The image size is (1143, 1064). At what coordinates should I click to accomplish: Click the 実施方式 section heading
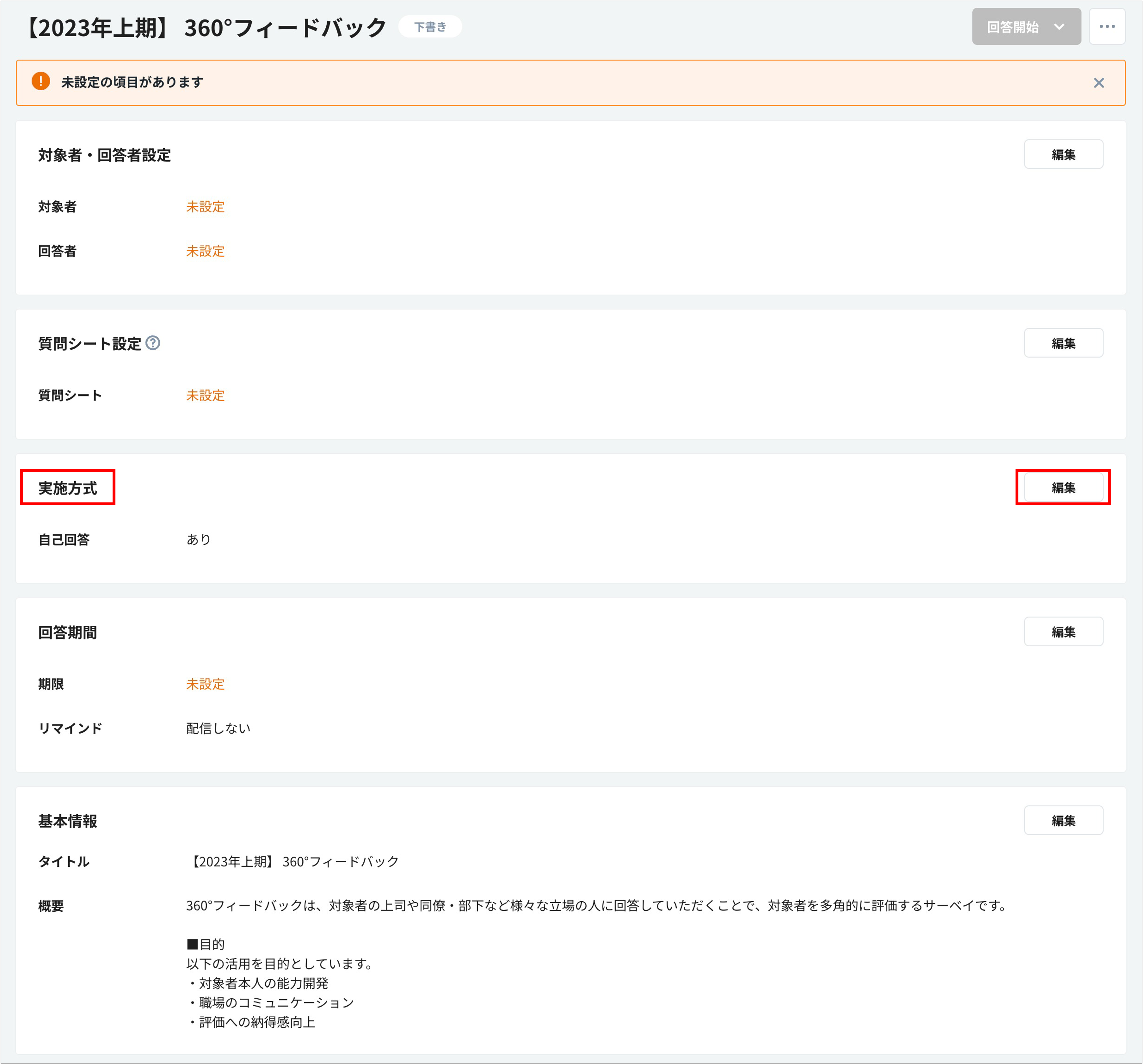68,488
